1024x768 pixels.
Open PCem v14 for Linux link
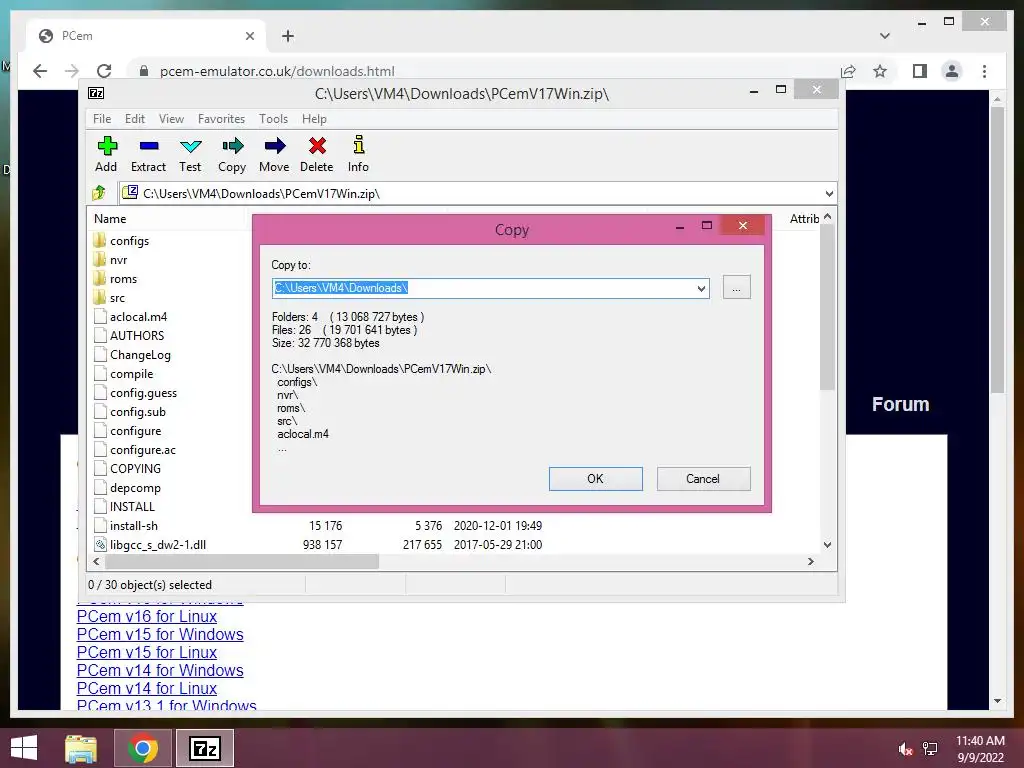tap(147, 688)
